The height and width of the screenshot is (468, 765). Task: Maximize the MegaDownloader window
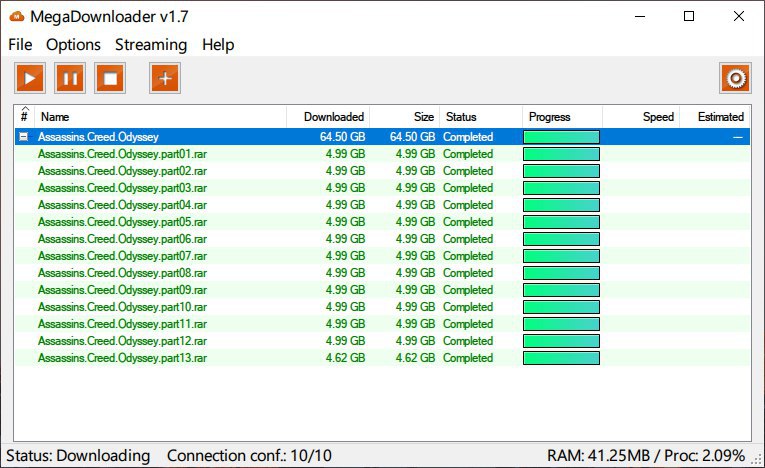tap(689, 16)
